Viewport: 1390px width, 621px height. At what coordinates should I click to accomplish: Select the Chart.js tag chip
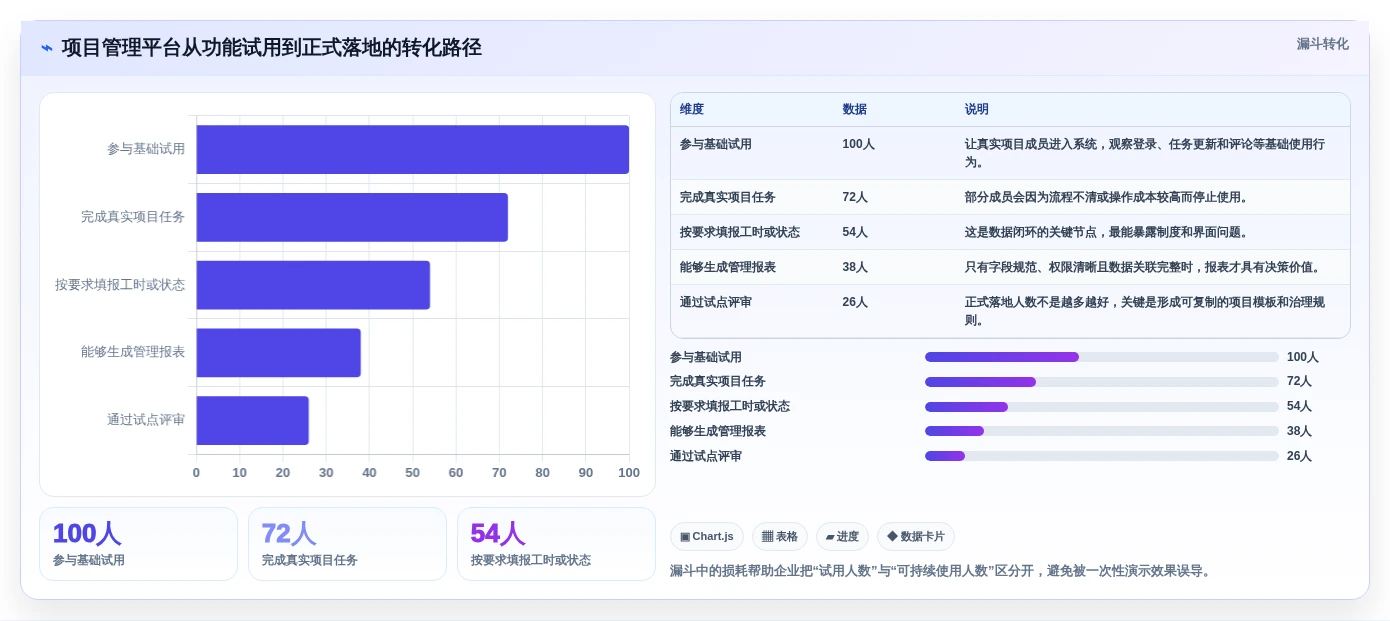point(707,537)
